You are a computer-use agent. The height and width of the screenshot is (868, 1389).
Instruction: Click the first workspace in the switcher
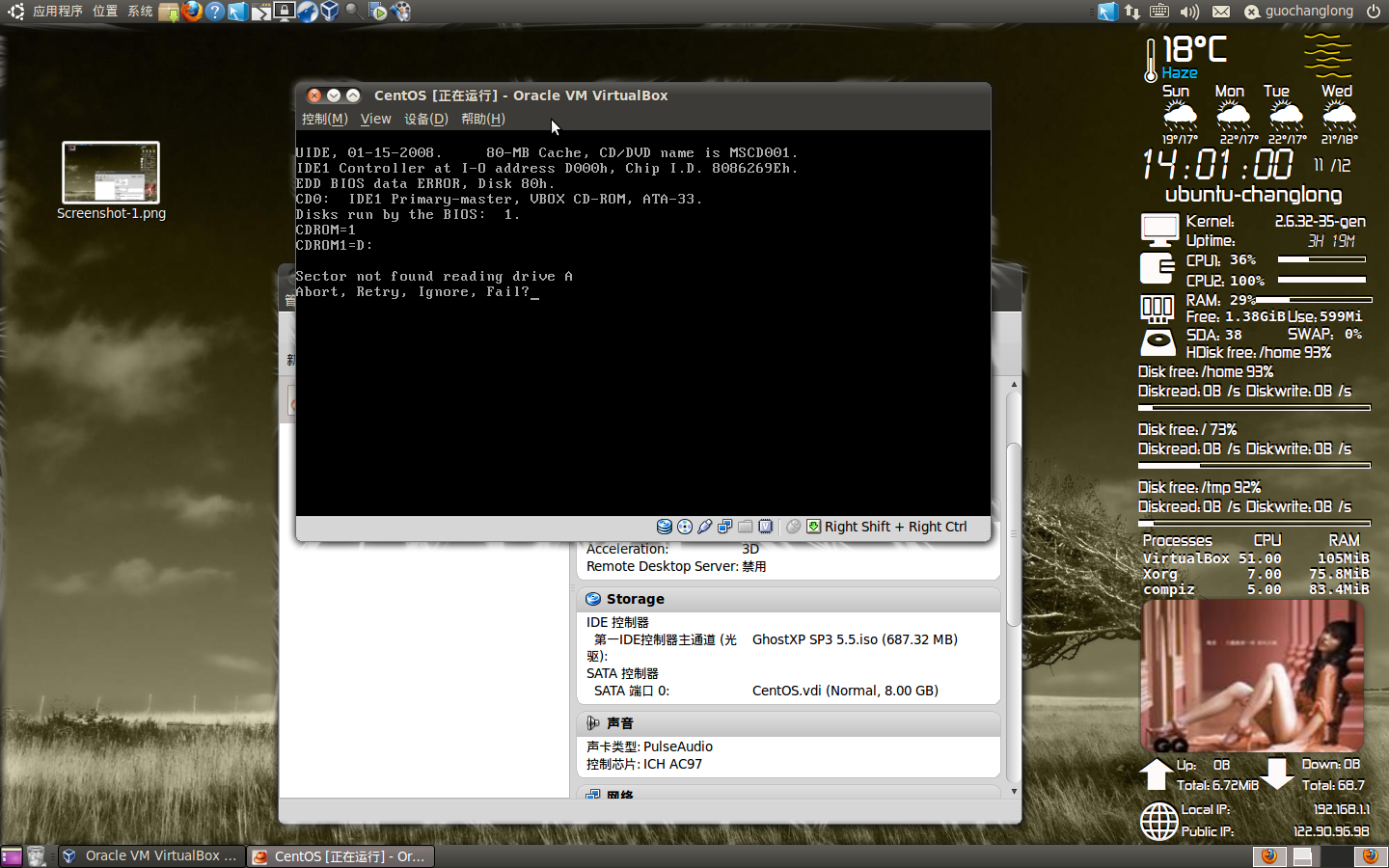[x=1269, y=856]
